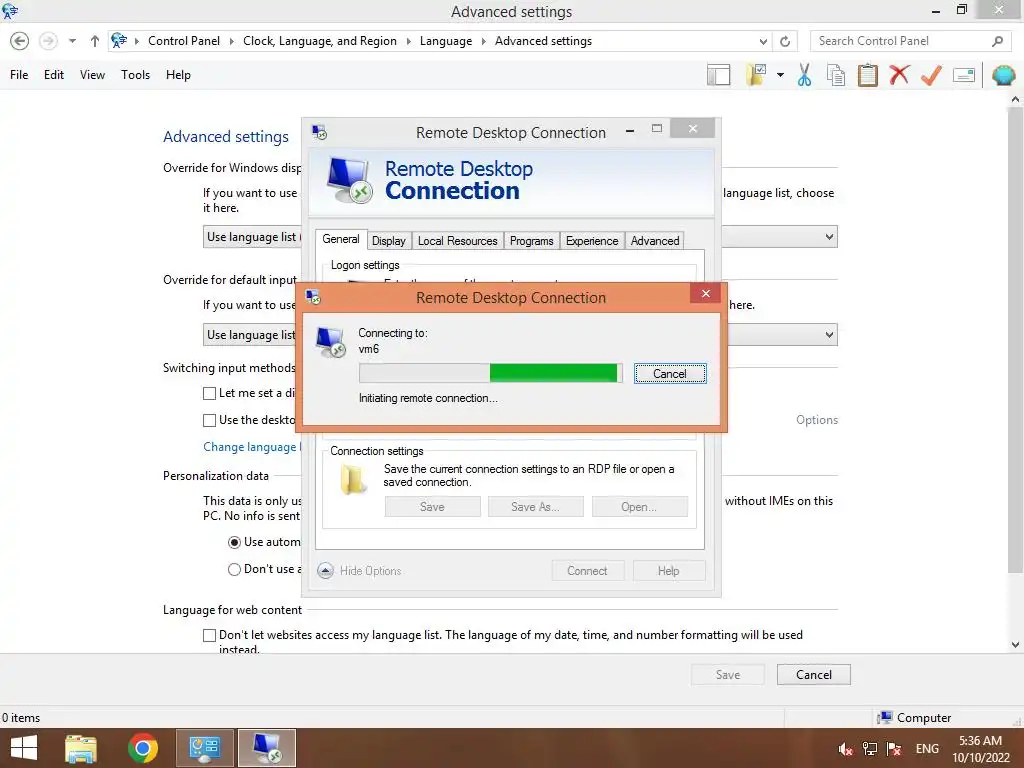Open the Tools menu
The image size is (1024, 768).
click(x=135, y=75)
